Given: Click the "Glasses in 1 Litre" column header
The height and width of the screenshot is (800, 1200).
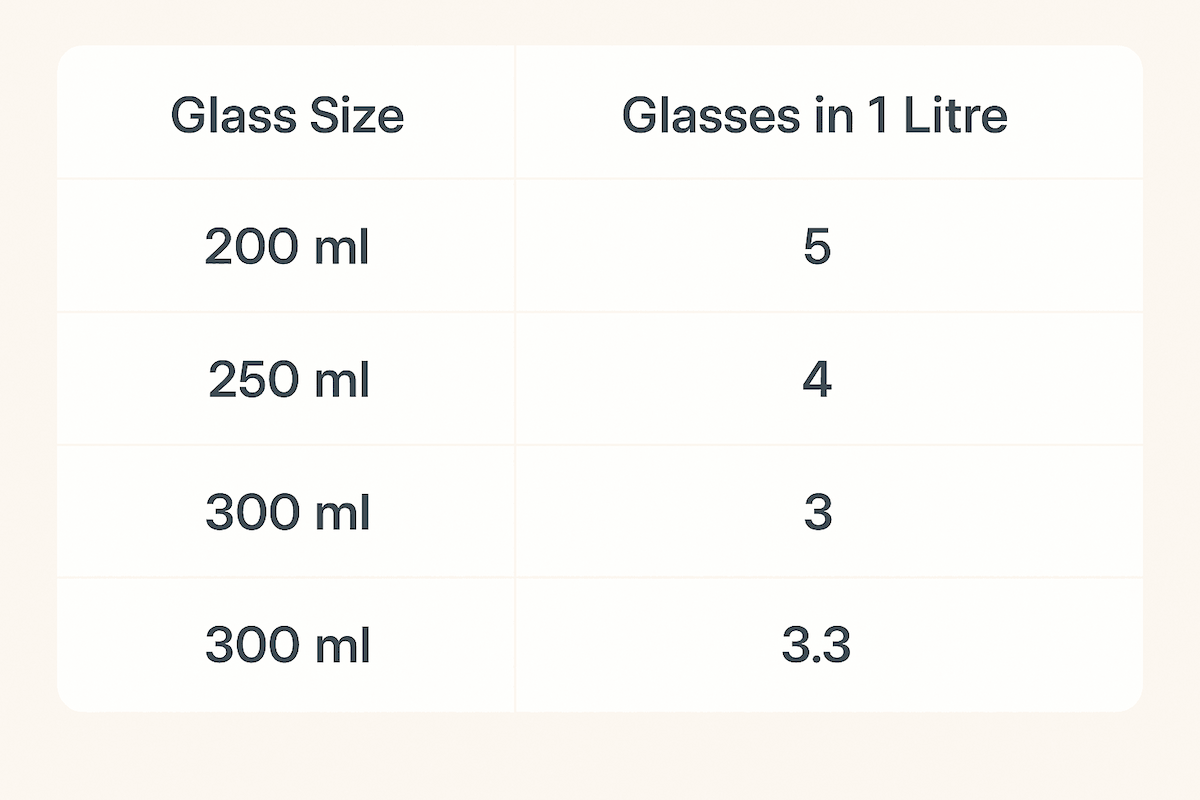Looking at the screenshot, I should [x=815, y=117].
